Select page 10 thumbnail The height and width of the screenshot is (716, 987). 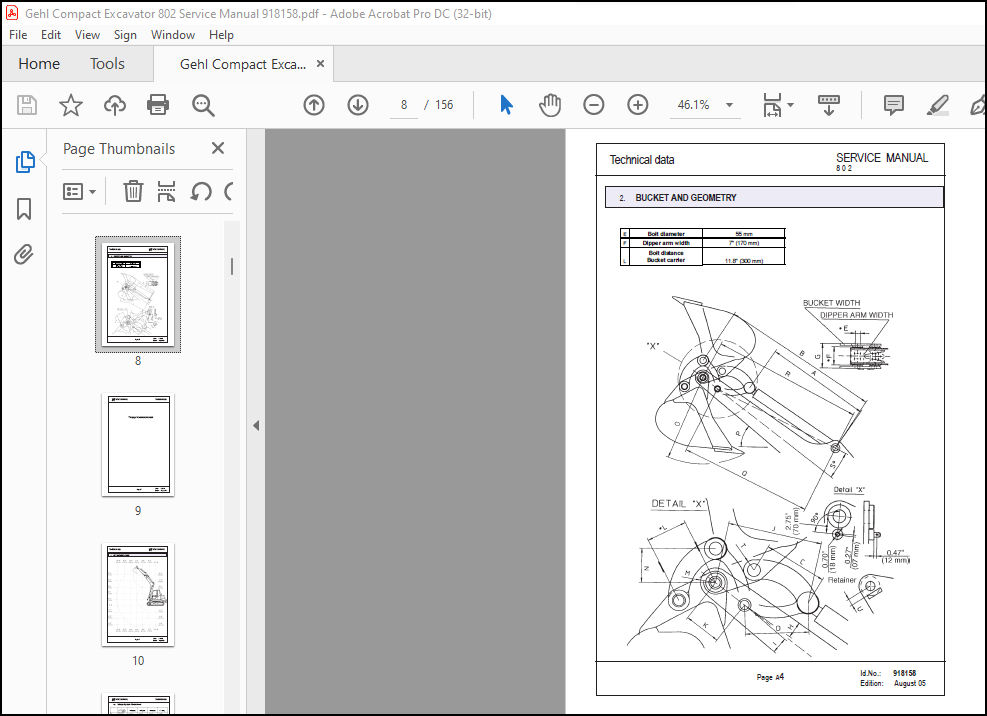coord(138,594)
